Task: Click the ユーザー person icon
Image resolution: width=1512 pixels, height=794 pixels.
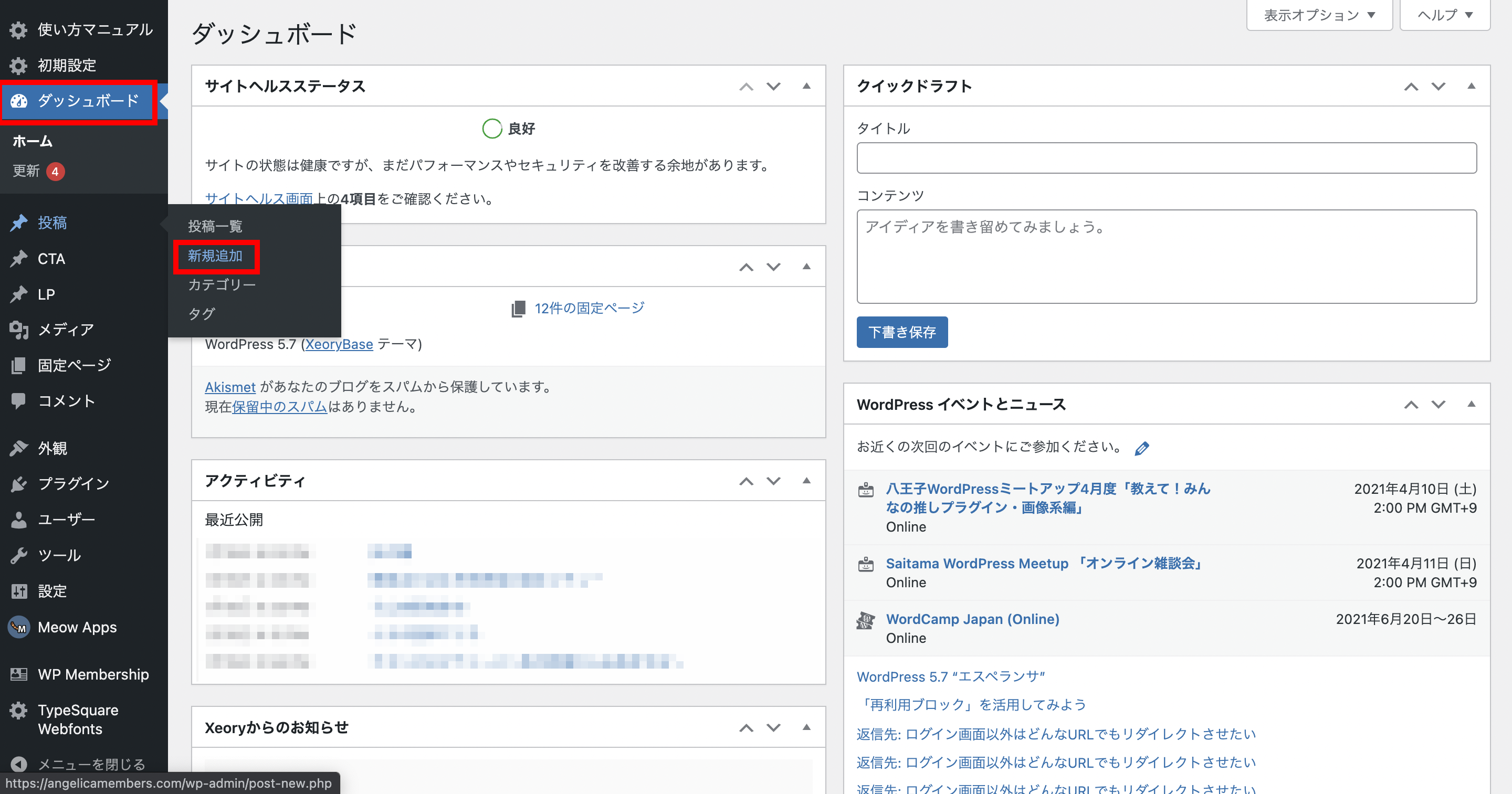Action: (x=19, y=520)
